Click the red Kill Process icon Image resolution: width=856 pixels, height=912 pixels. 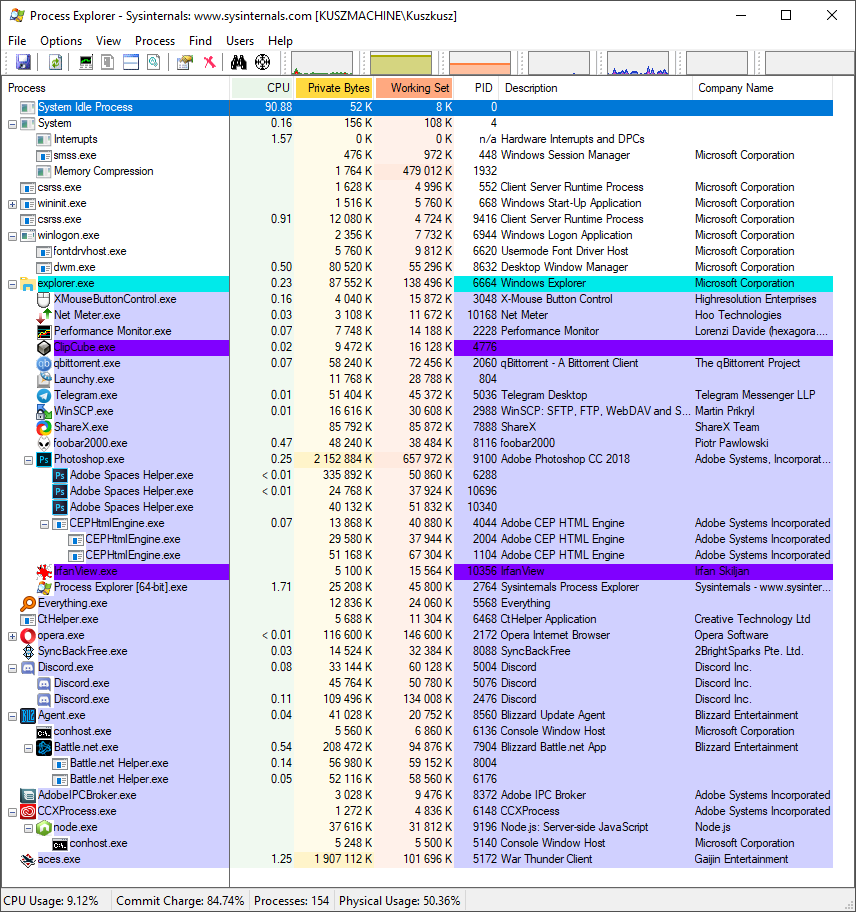209,62
